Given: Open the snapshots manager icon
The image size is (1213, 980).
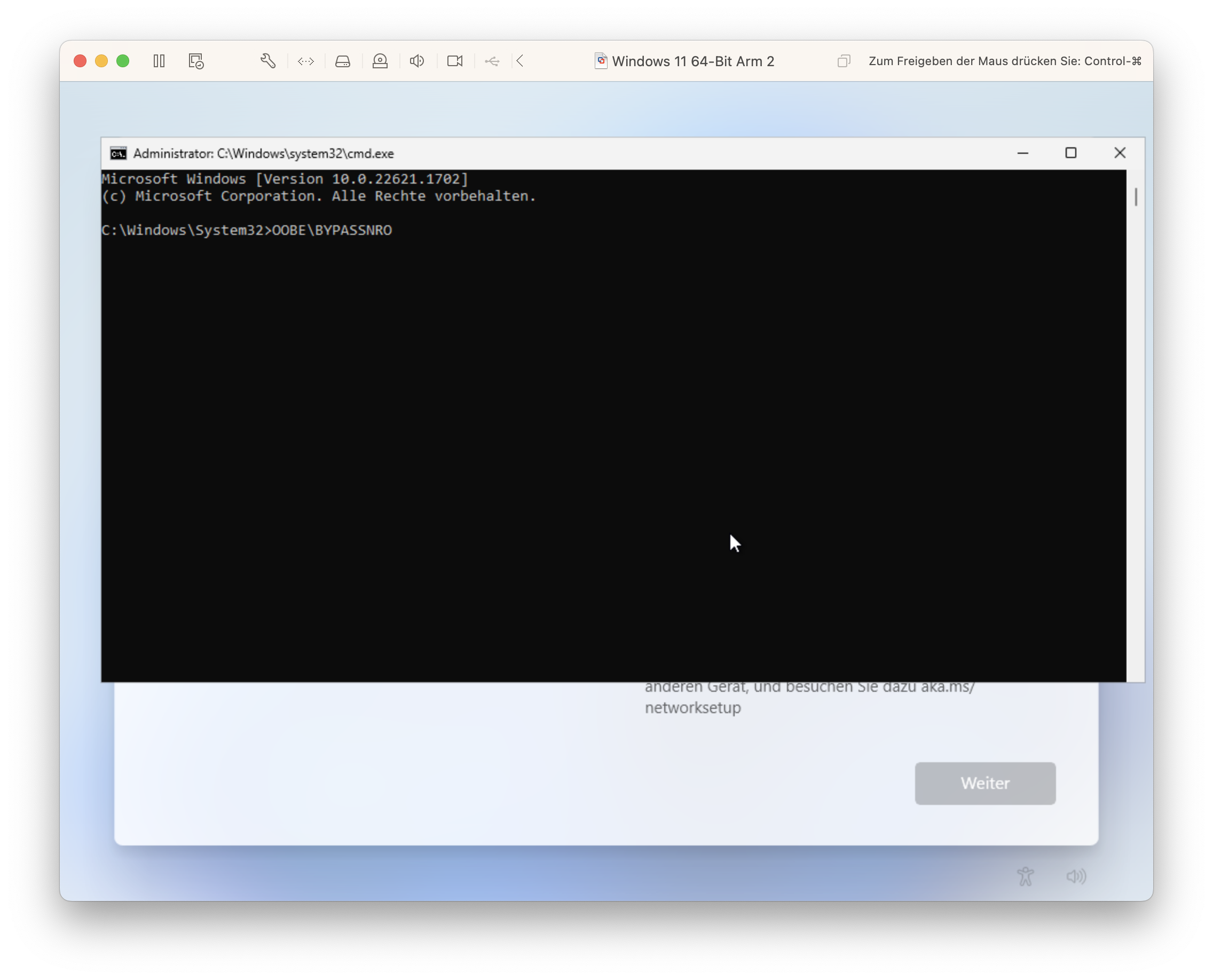Looking at the screenshot, I should click(196, 61).
